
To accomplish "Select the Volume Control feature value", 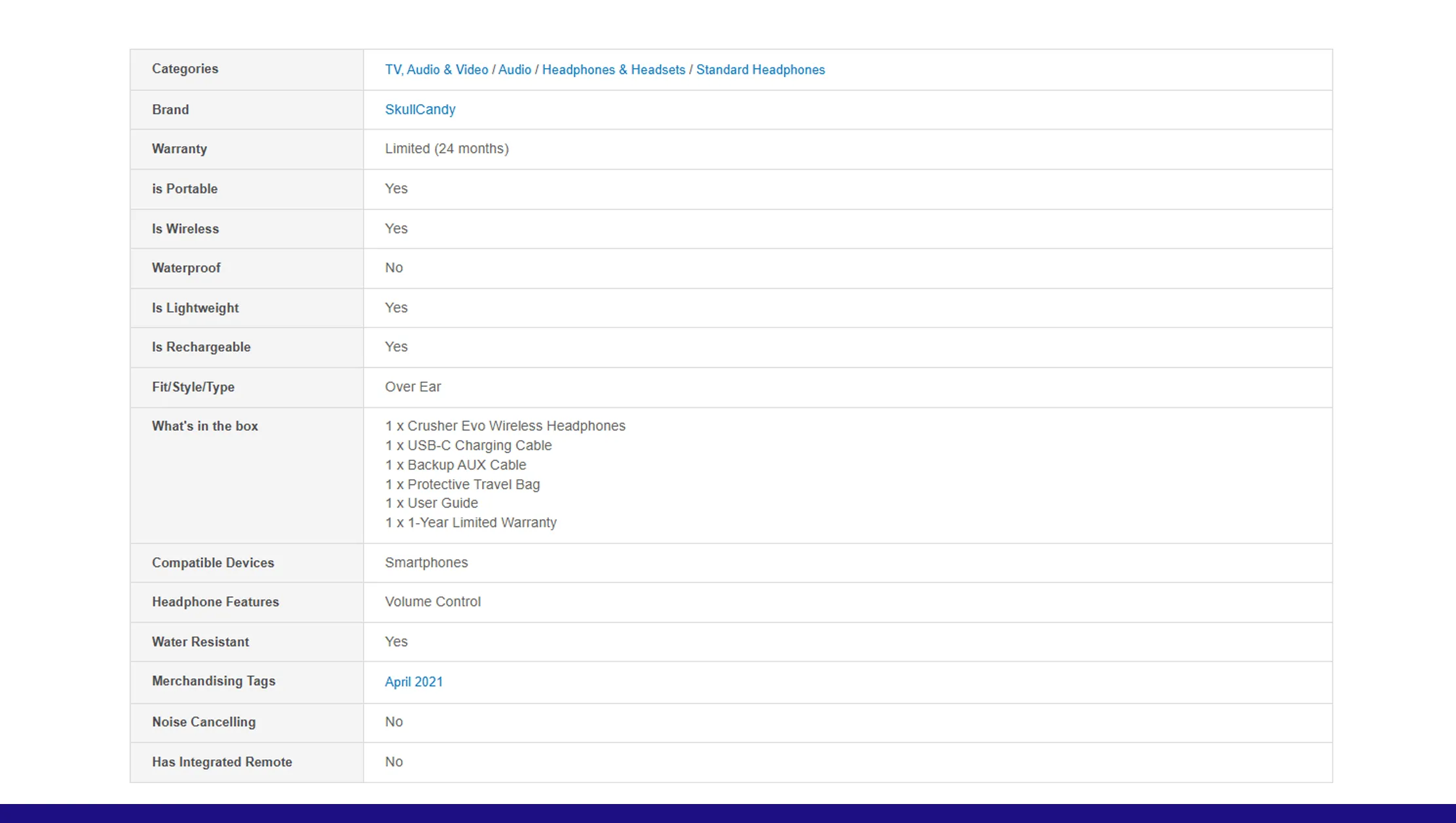I will (x=433, y=602).
